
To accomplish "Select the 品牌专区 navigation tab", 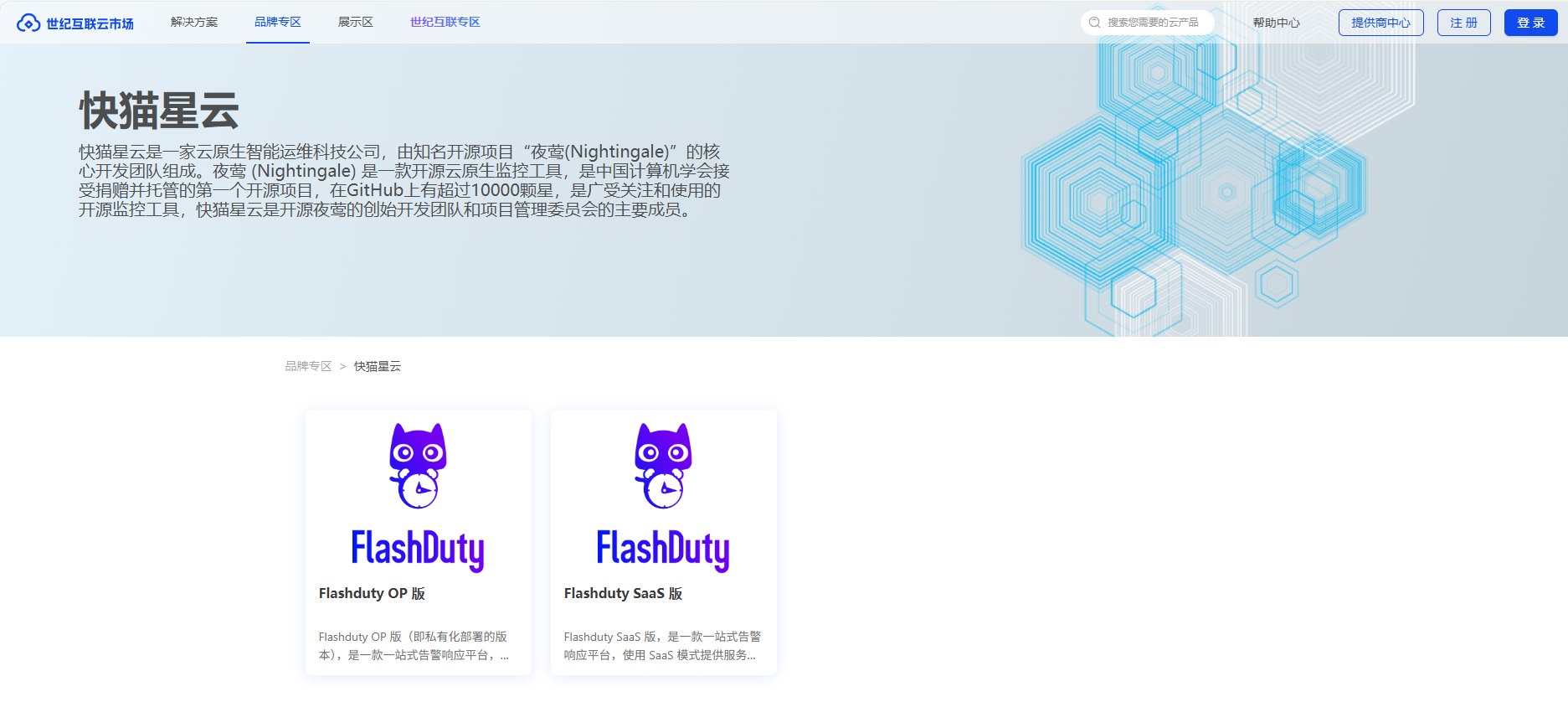I will coord(278,22).
